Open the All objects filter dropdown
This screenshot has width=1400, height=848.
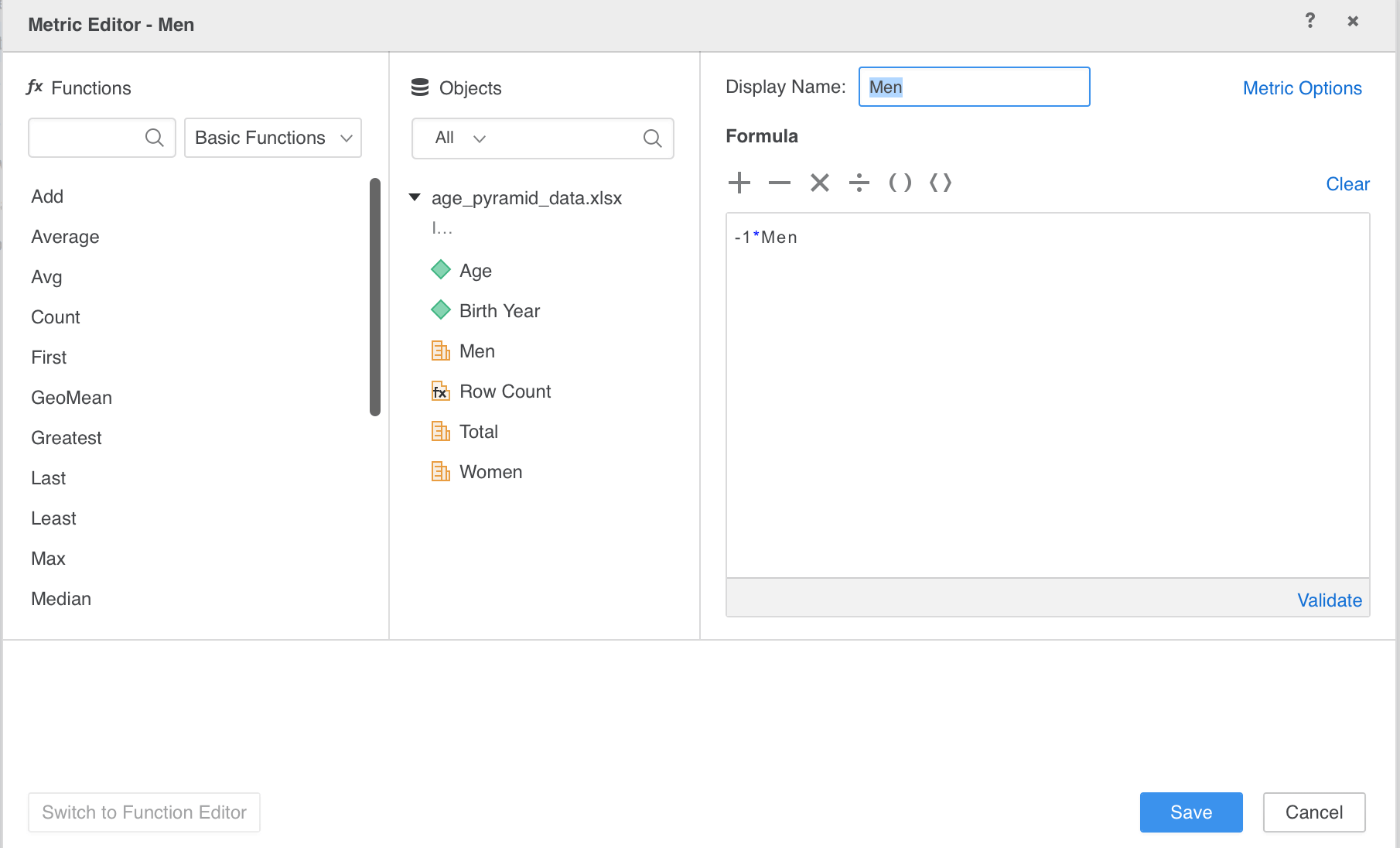click(x=460, y=138)
